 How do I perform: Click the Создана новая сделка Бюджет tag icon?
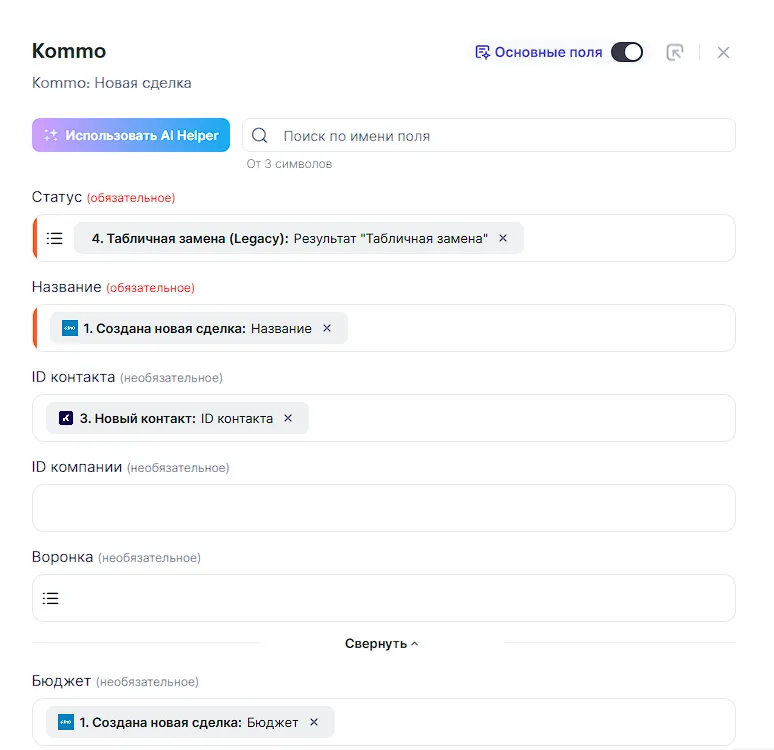click(66, 722)
